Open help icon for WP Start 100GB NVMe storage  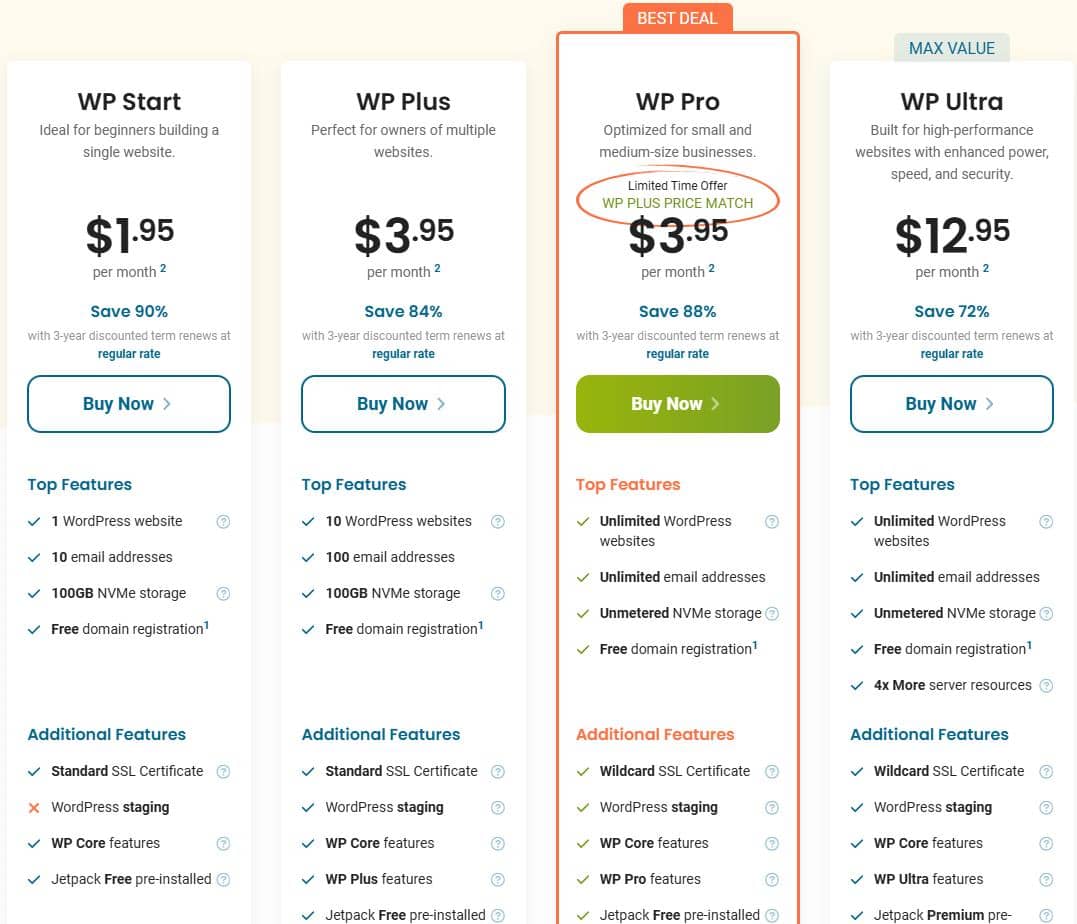tap(224, 594)
